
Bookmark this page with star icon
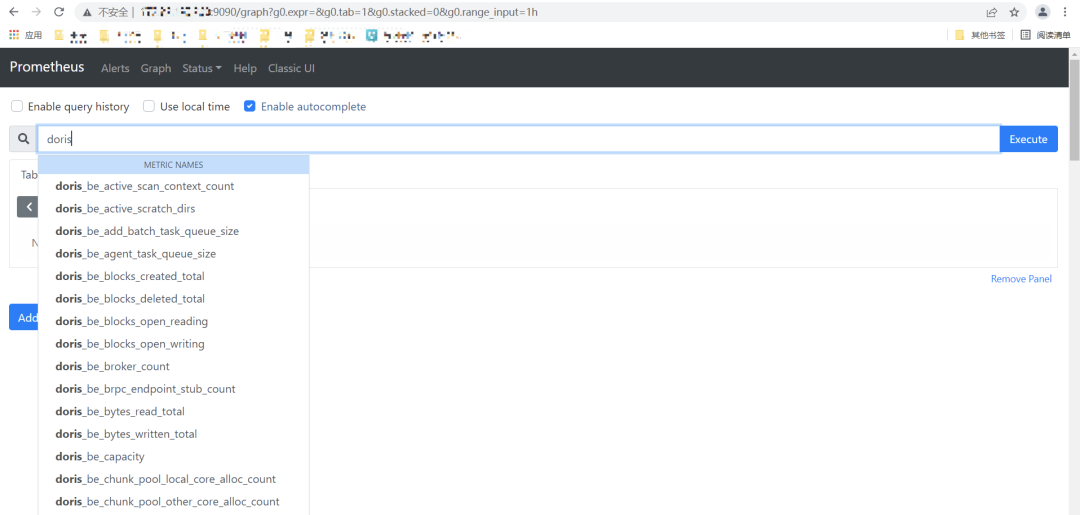coord(1014,12)
